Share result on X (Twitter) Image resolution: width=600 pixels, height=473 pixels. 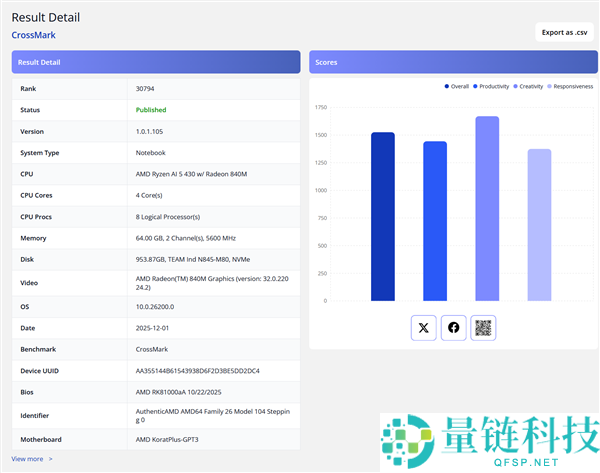point(424,327)
